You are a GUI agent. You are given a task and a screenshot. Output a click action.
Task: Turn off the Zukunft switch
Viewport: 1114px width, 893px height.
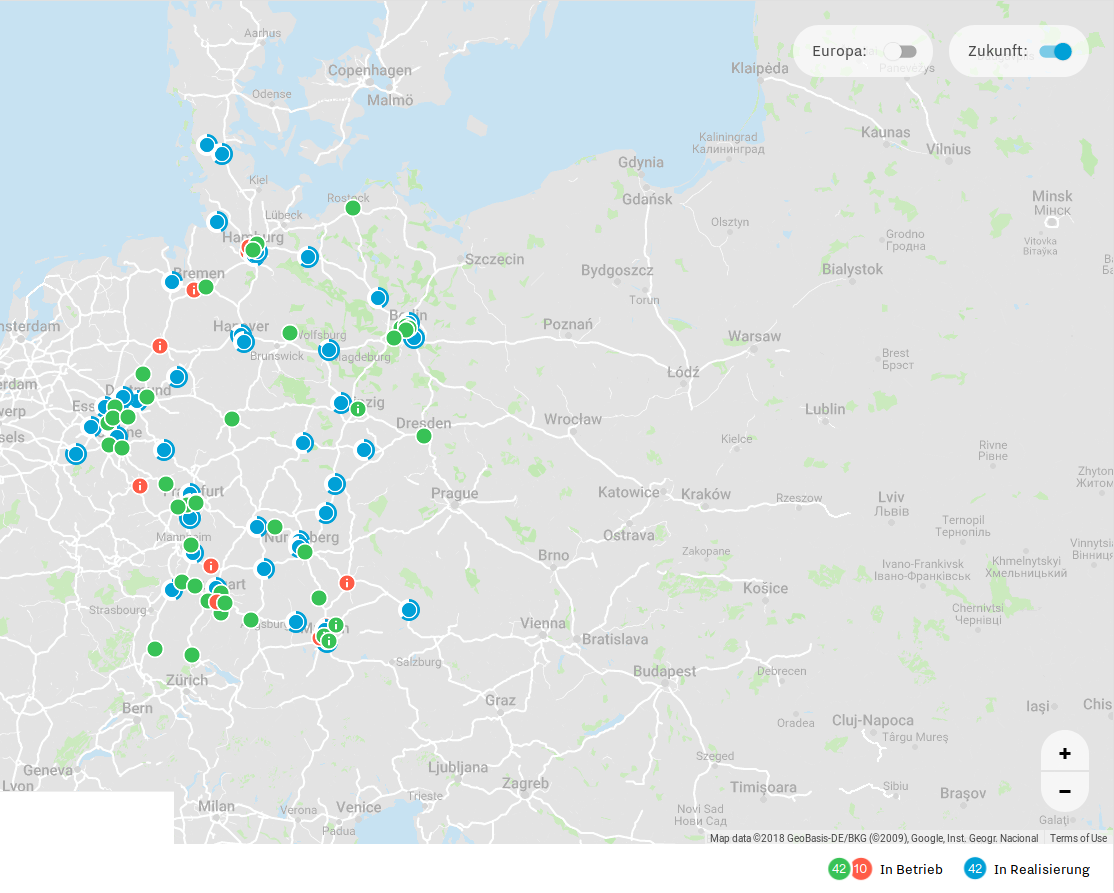pyautogui.click(x=1055, y=51)
